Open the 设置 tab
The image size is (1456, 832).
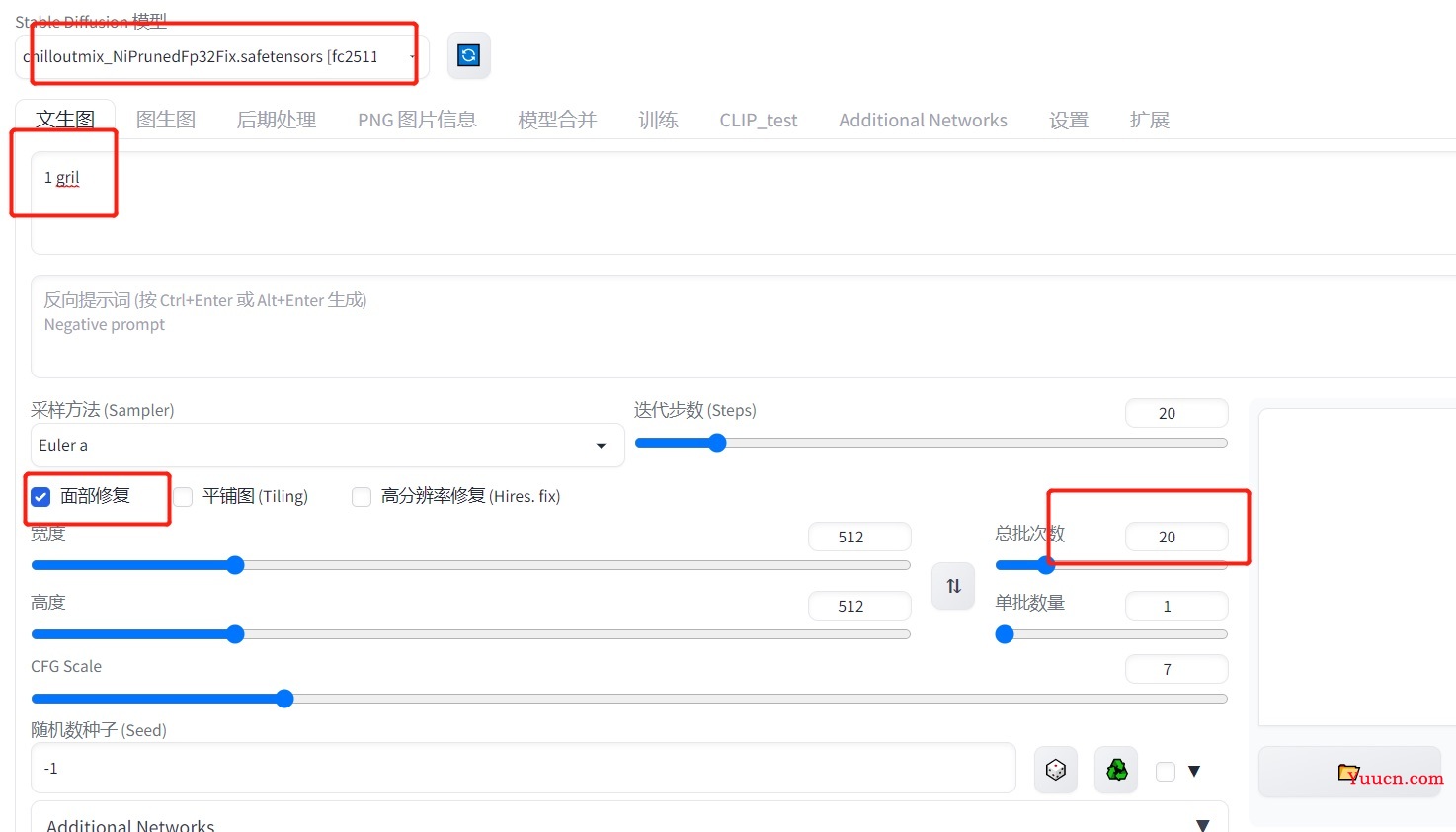[x=1069, y=120]
